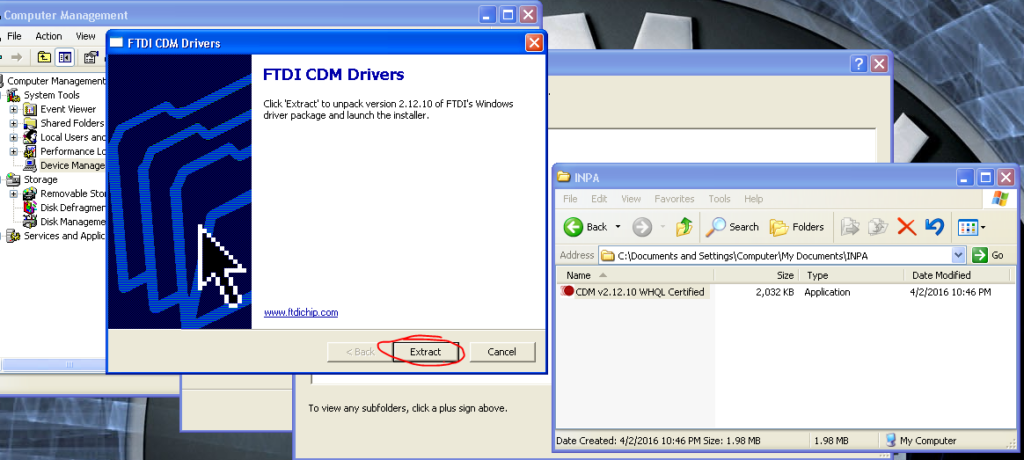Expand the Event Viewer node
Image resolution: width=1024 pixels, height=460 pixels.
click(x=13, y=109)
